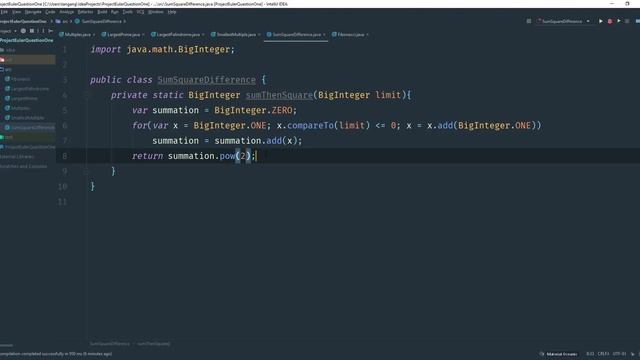Click the SumSquareDifference class name in code
Image resolution: width=640 pixels, height=360 pixels.
click(x=207, y=80)
